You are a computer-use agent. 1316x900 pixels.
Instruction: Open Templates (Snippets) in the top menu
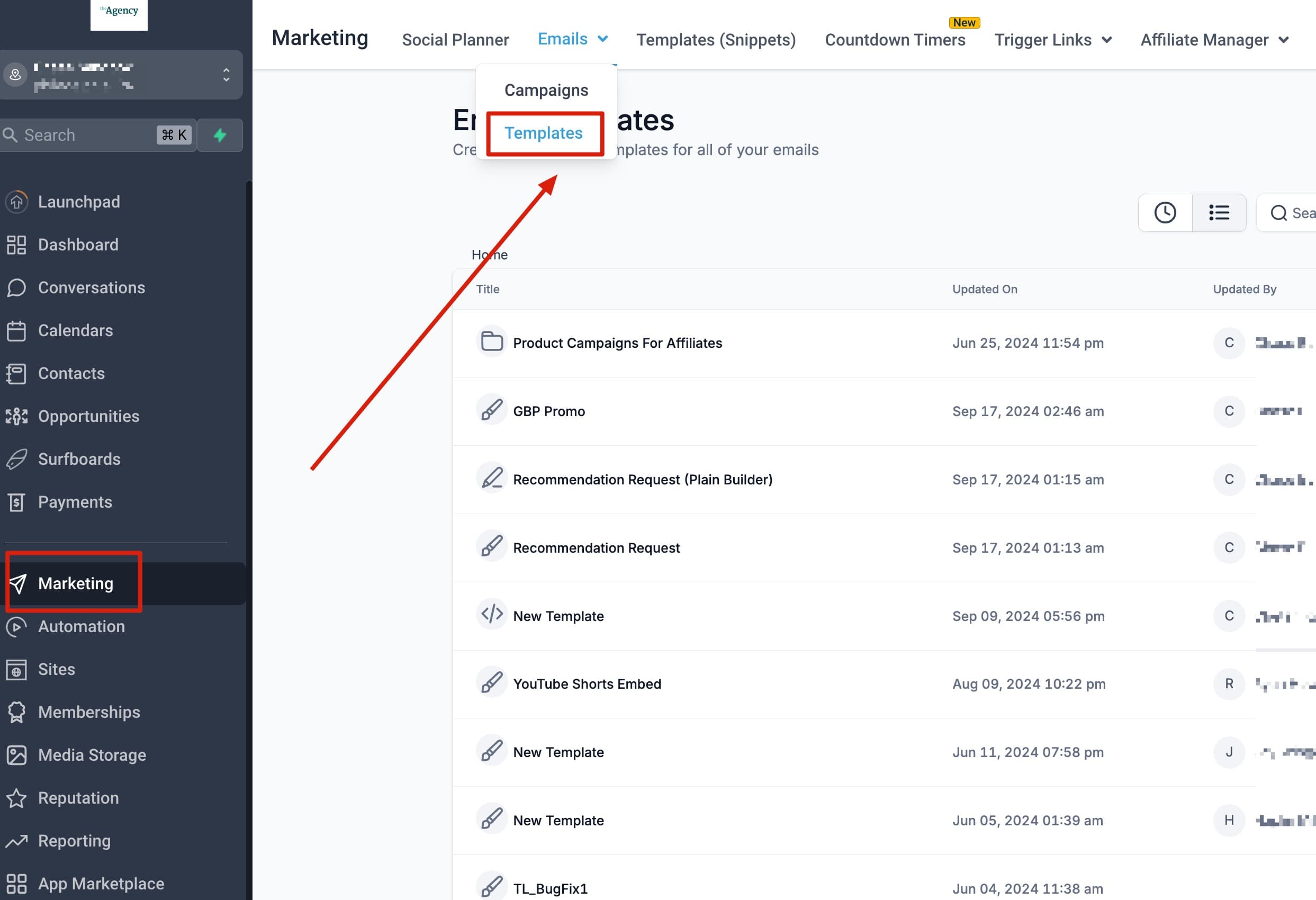tap(716, 40)
